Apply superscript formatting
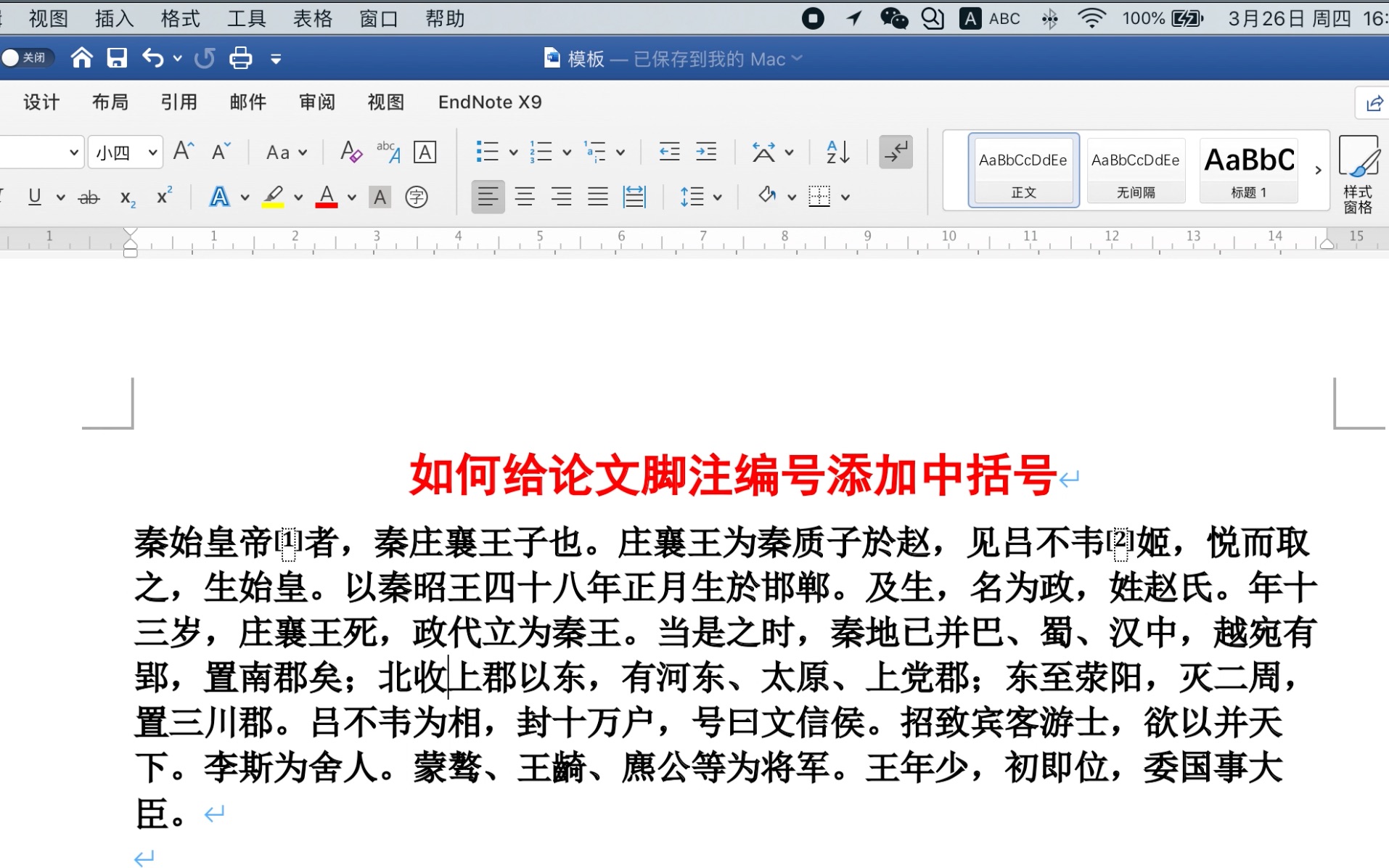This screenshot has width=1389, height=868. pos(165,196)
